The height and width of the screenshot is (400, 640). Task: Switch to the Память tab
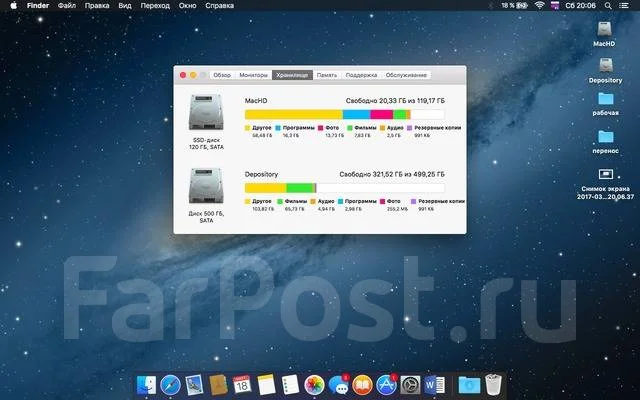tap(327, 75)
